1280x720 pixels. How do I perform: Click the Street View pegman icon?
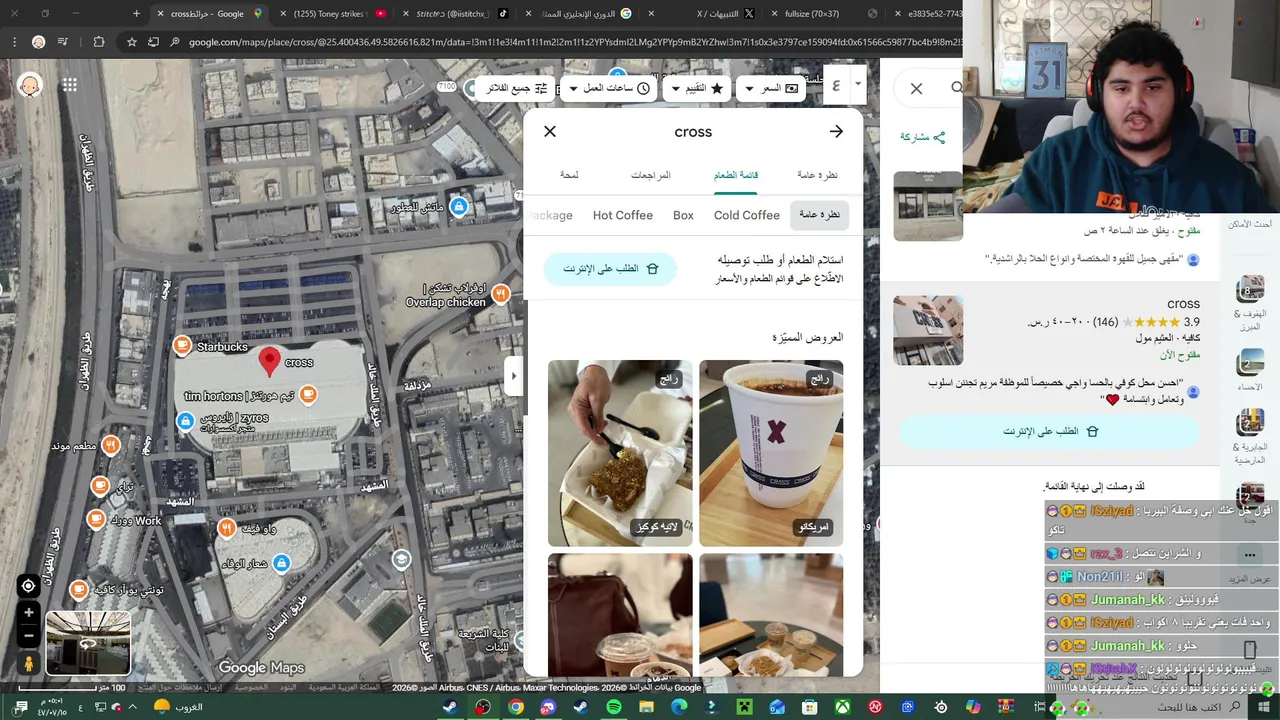[28, 663]
